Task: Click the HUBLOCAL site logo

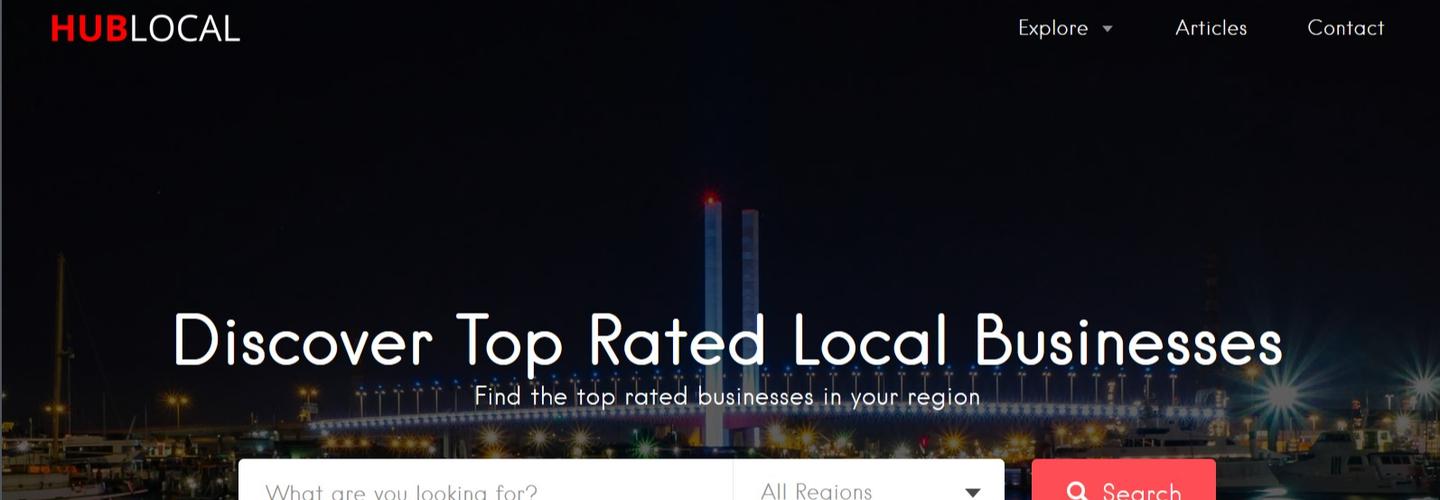Action: click(145, 28)
